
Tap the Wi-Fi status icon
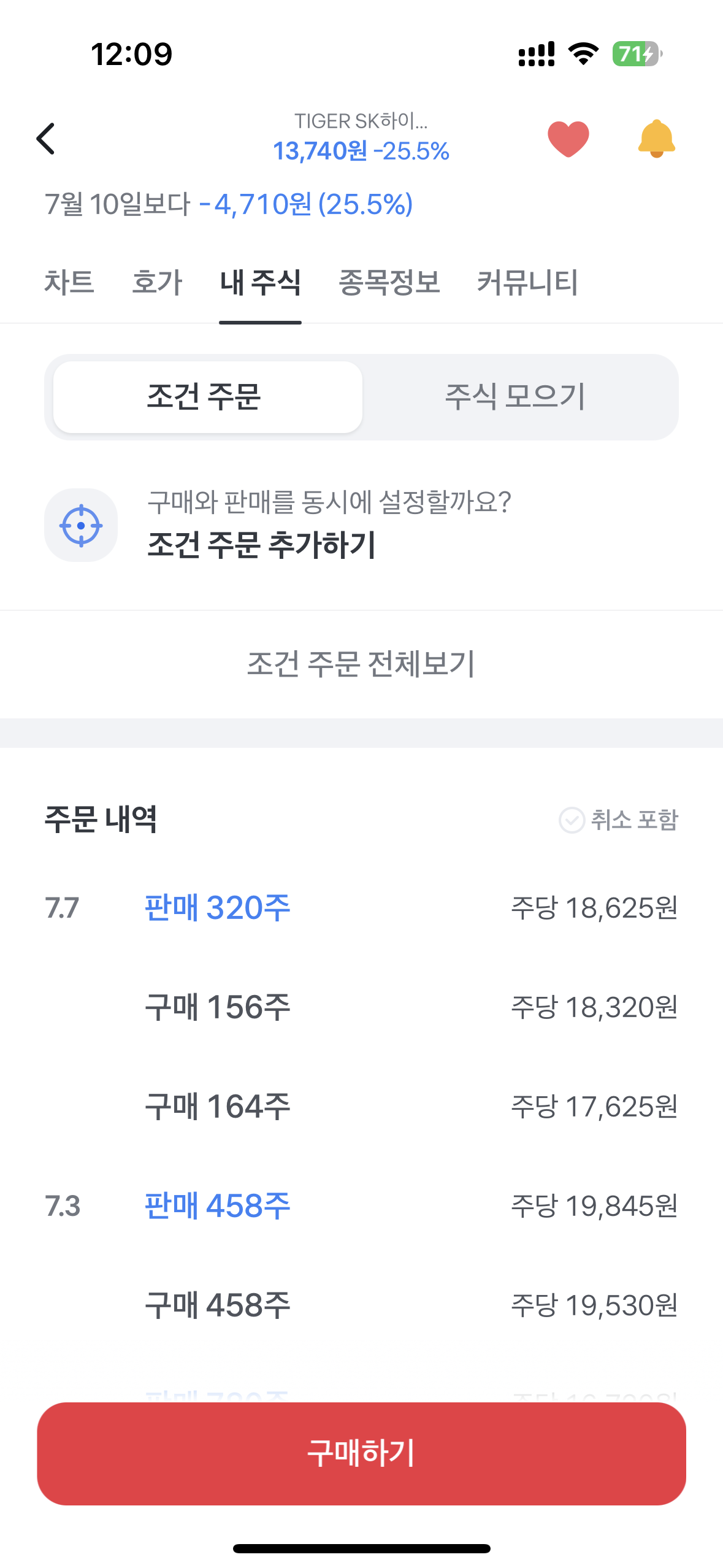pos(583,54)
